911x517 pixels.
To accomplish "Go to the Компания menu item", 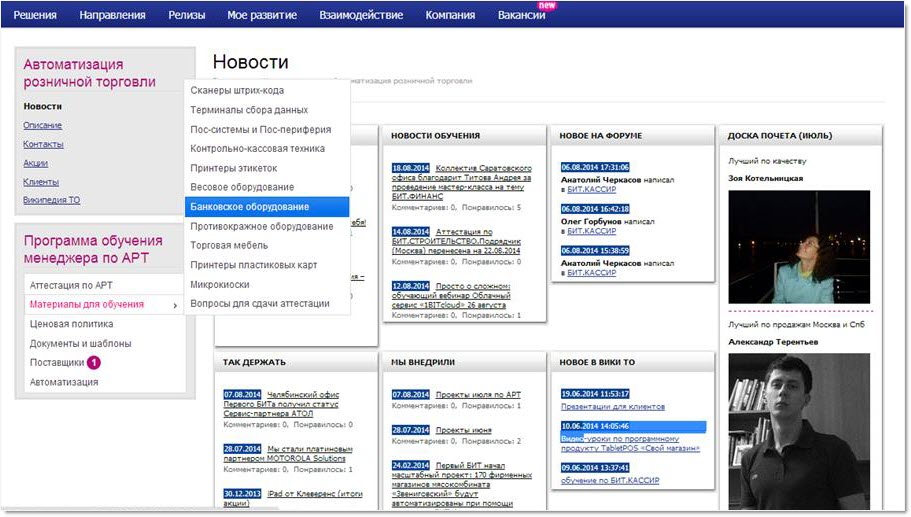I will 450,15.
